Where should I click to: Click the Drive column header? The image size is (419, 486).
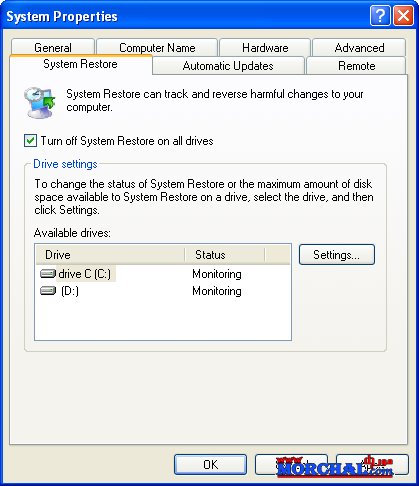[x=110, y=255]
